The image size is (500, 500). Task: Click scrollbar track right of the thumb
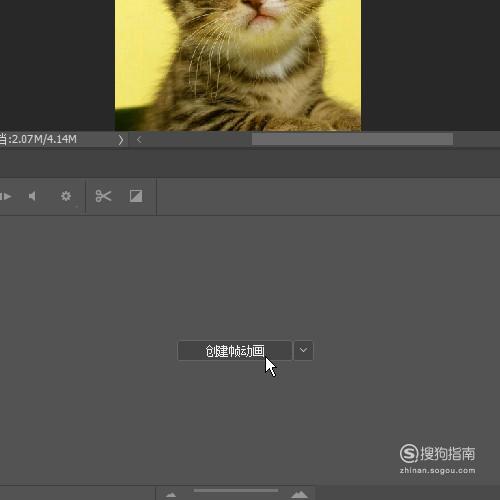click(476, 139)
